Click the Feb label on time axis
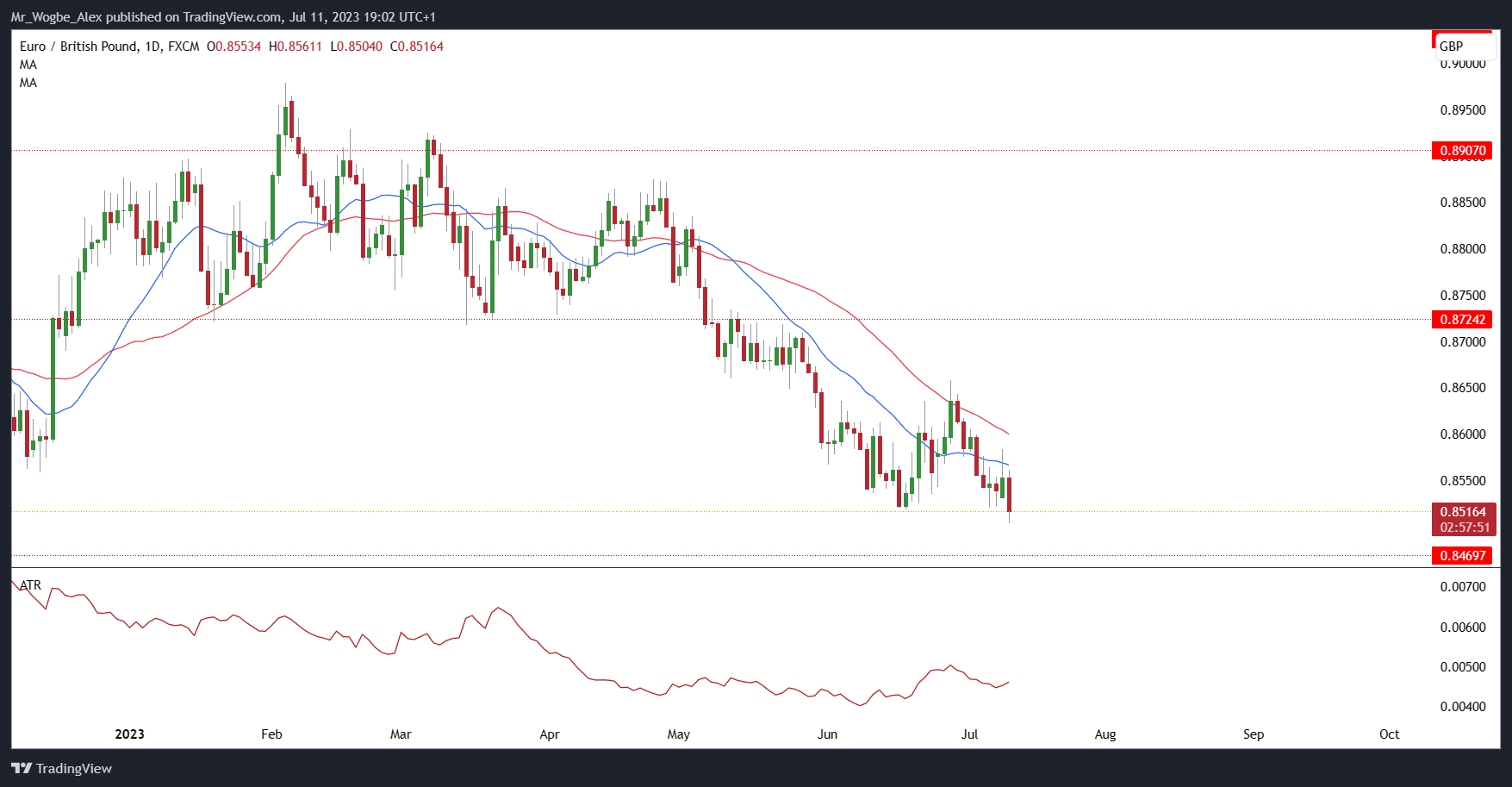 (x=271, y=734)
